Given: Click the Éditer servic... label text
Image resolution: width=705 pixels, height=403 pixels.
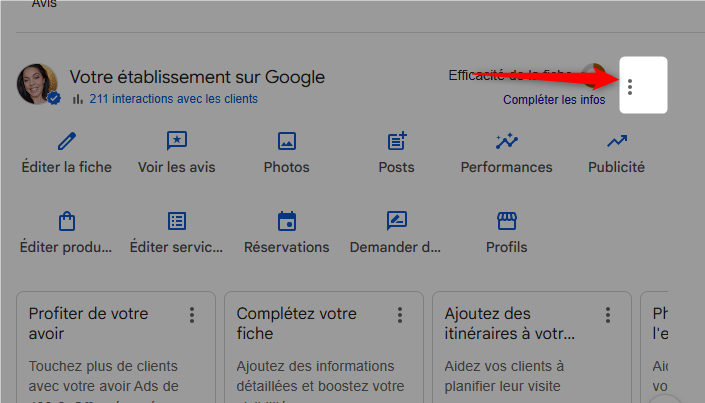Looking at the screenshot, I should 176,247.
